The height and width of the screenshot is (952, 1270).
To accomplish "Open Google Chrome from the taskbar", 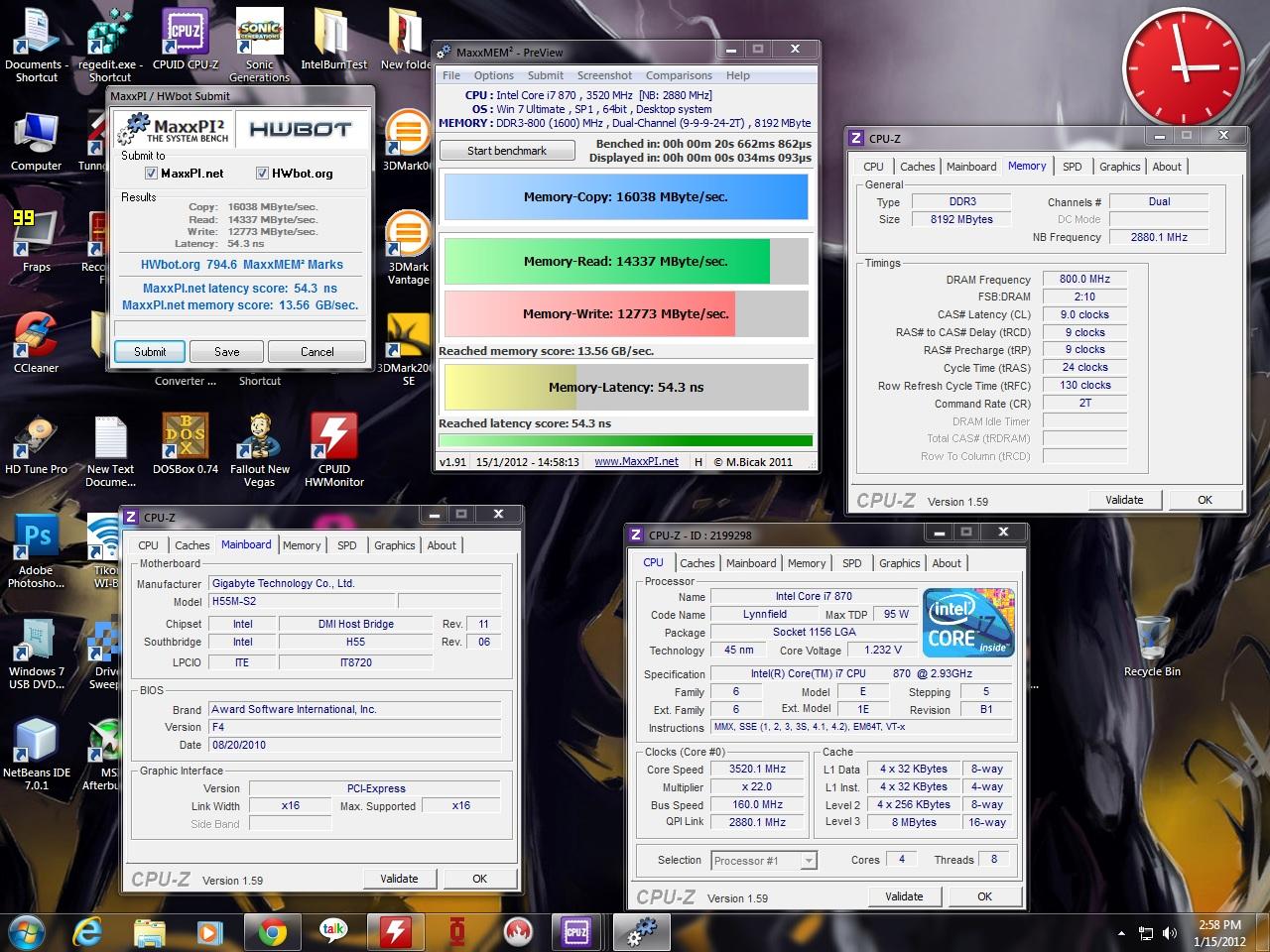I will (272, 932).
